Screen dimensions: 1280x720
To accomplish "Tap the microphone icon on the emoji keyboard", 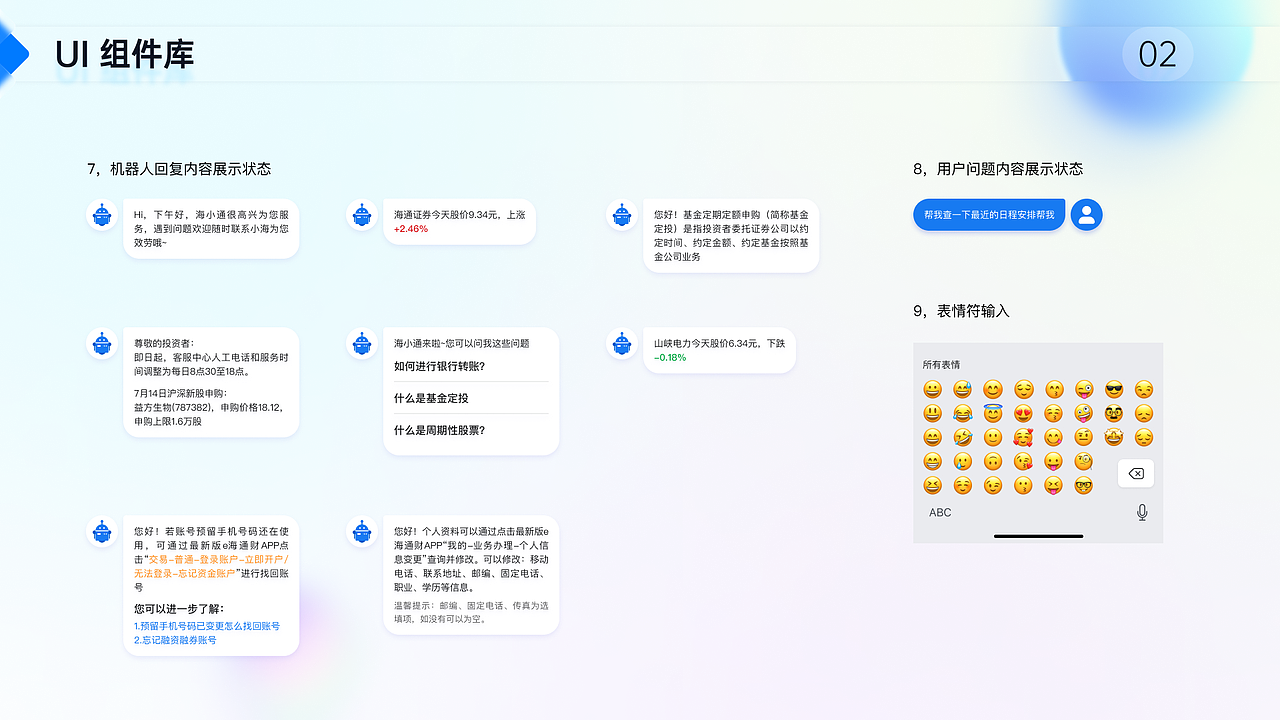I will (1142, 511).
